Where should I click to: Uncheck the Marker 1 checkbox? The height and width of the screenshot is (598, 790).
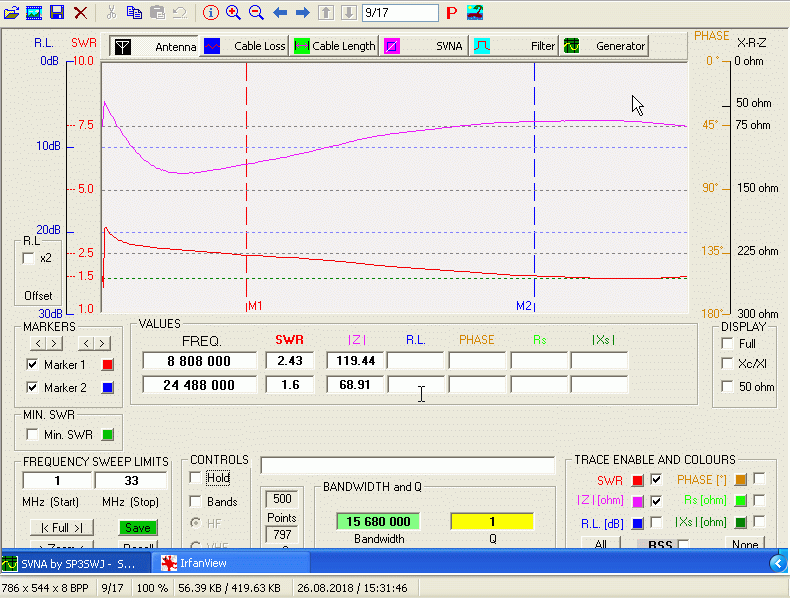tap(33, 365)
